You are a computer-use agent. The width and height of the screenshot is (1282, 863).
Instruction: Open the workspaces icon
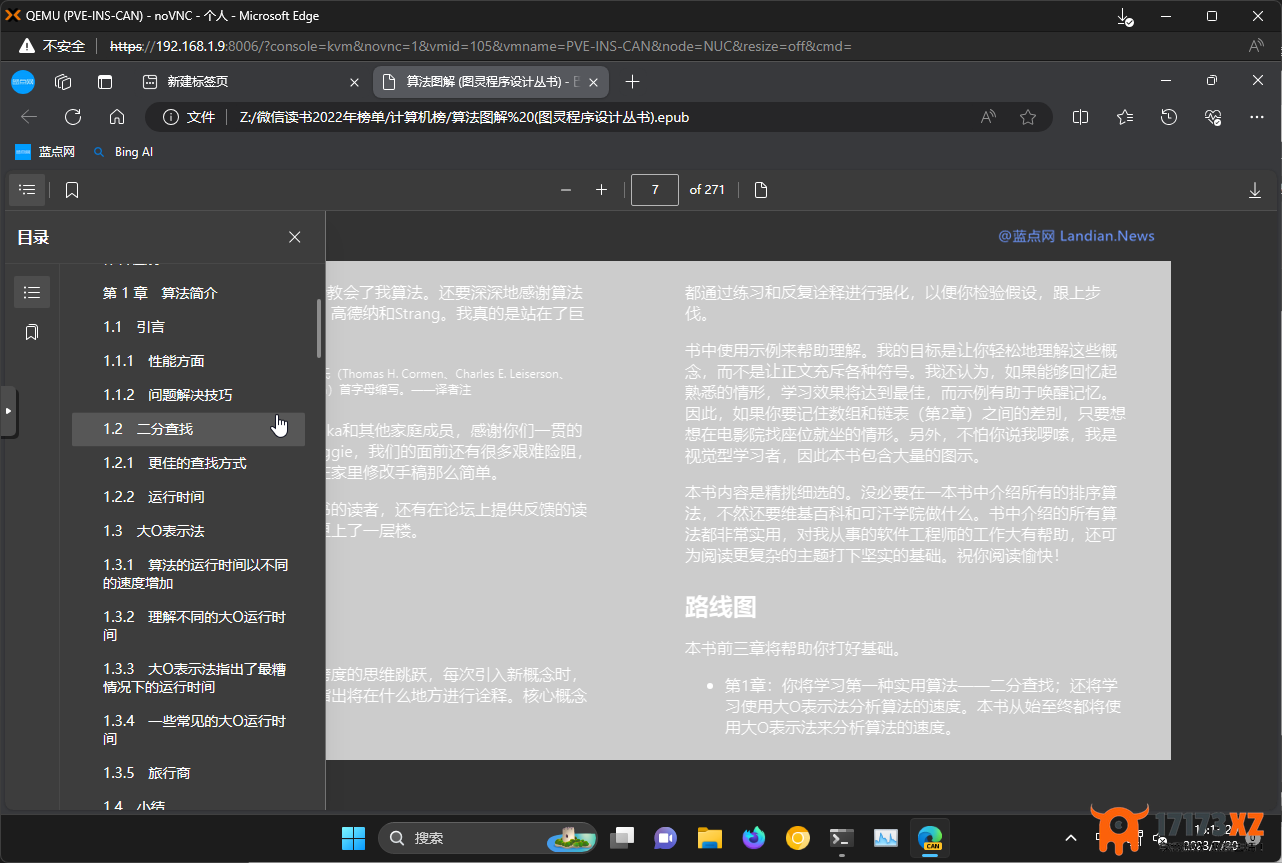pos(63,82)
